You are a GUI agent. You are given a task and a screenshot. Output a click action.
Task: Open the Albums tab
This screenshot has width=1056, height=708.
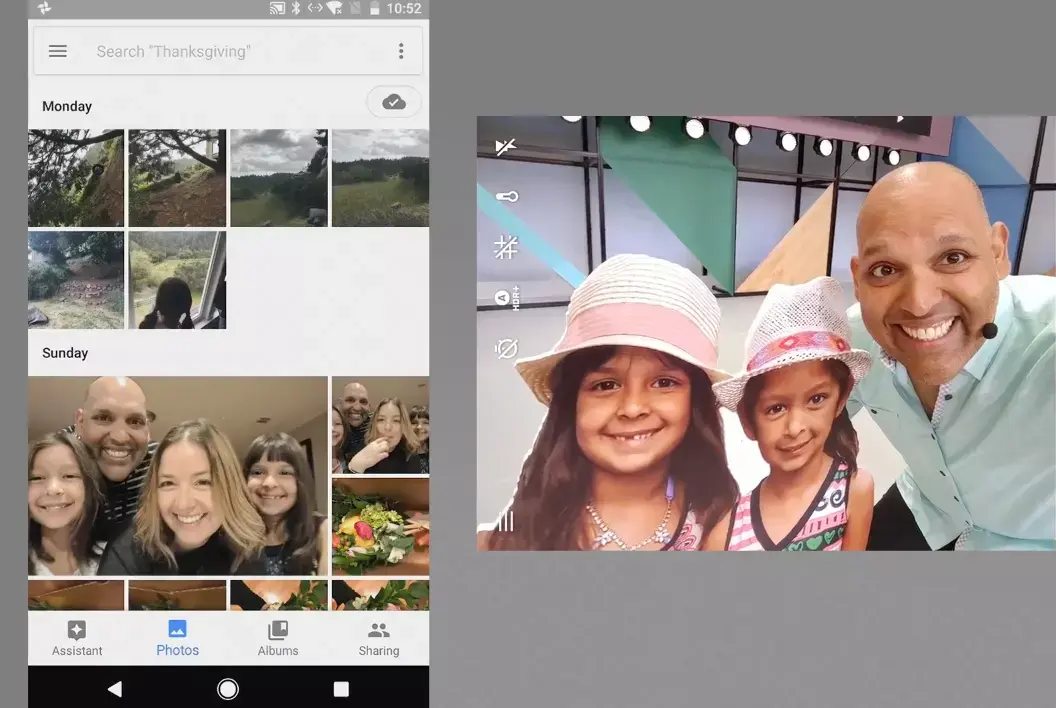(277, 639)
